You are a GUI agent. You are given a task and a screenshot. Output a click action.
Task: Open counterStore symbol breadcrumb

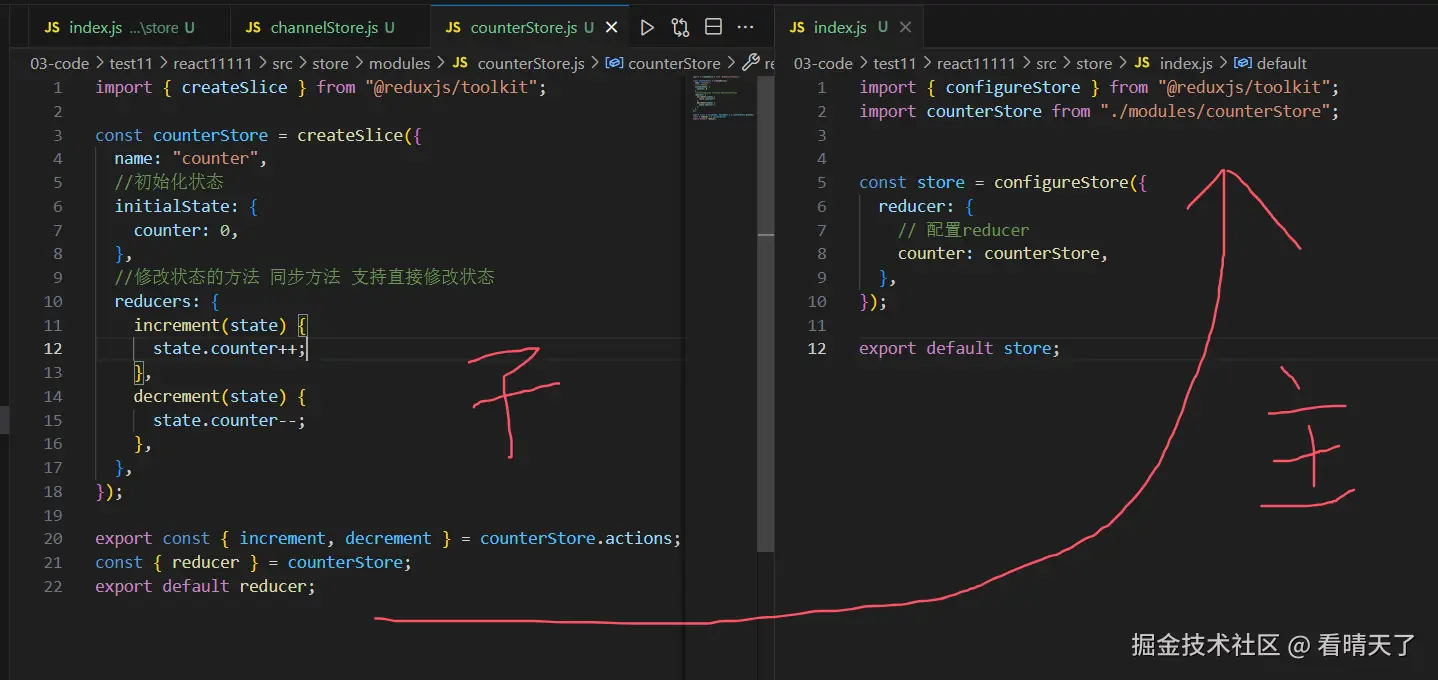[x=674, y=62]
